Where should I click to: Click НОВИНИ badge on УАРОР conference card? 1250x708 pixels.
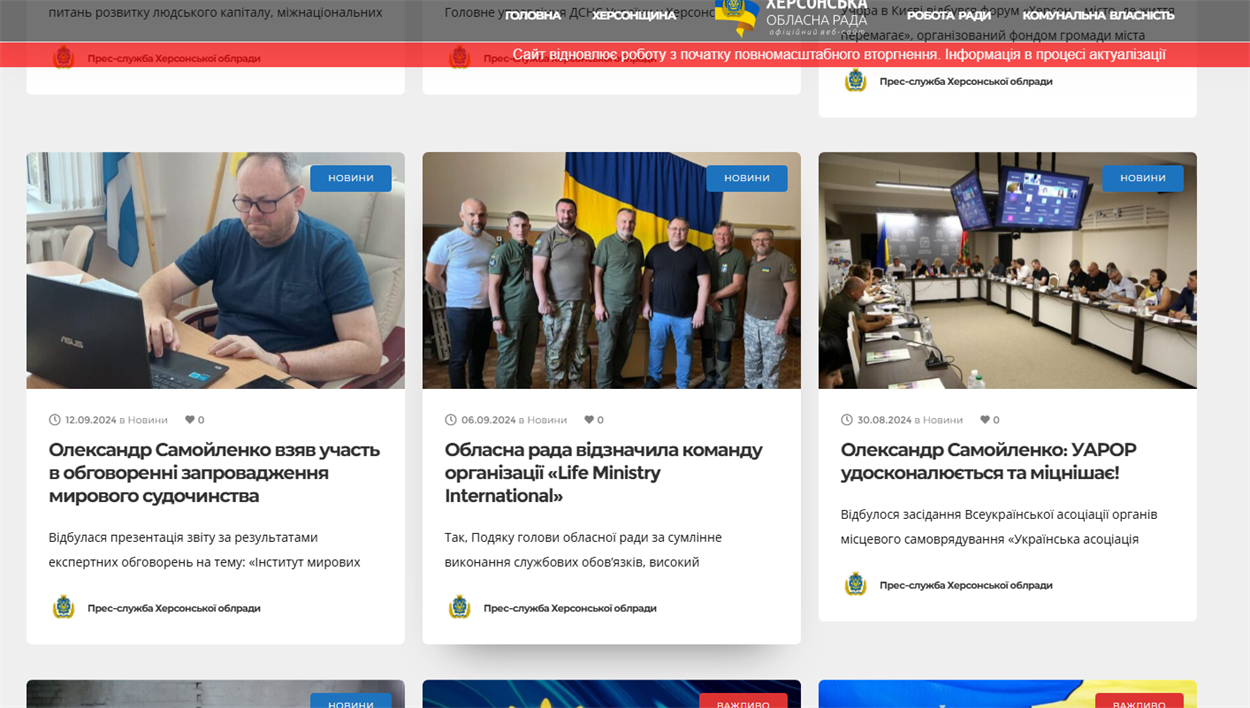pyautogui.click(x=1143, y=178)
